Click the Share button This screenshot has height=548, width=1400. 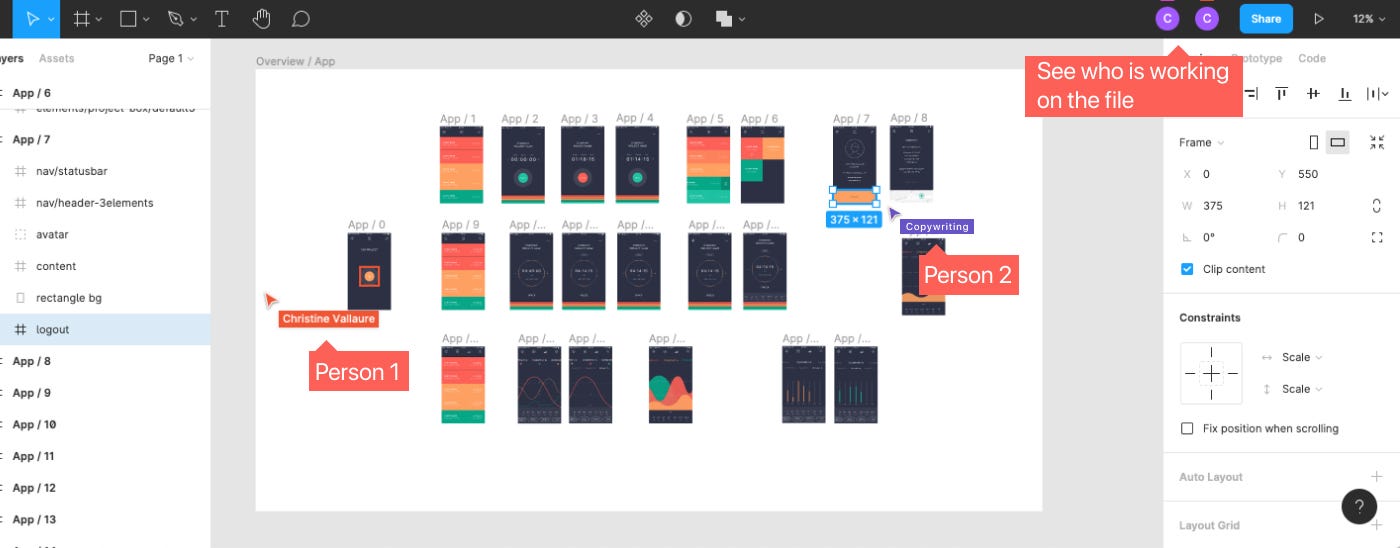point(1266,18)
